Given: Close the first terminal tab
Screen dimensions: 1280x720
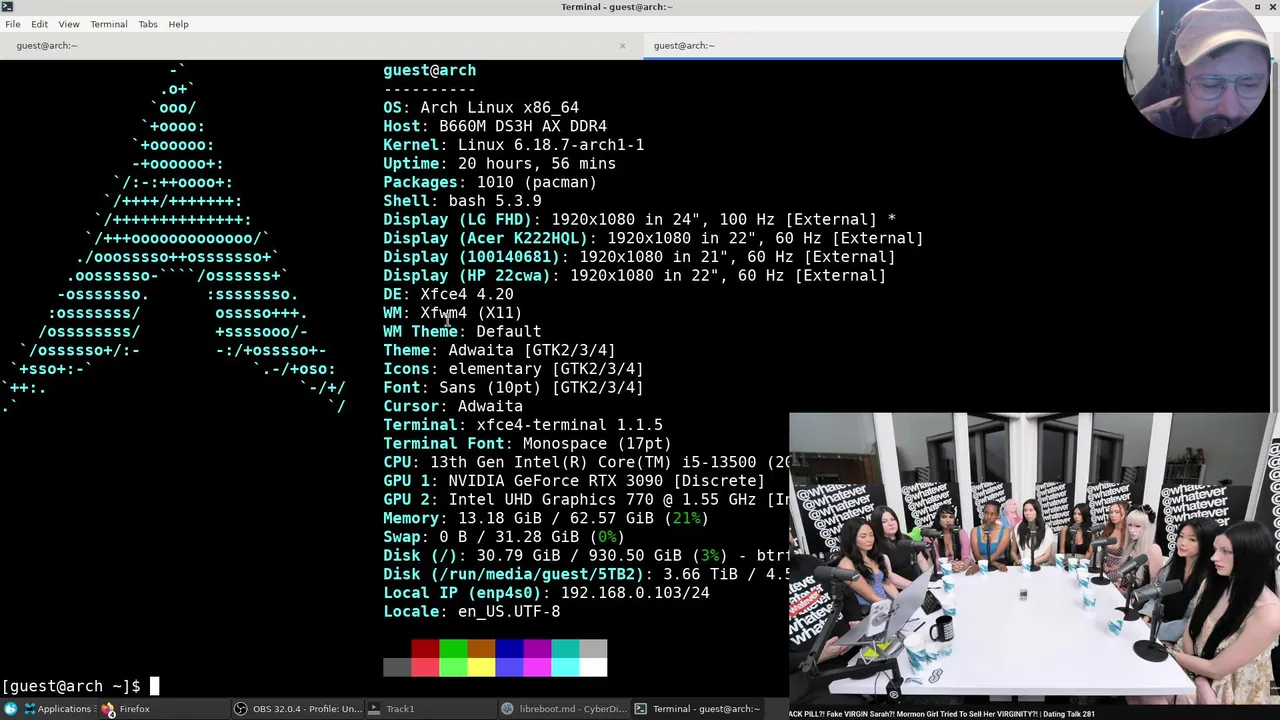Looking at the screenshot, I should pos(622,45).
